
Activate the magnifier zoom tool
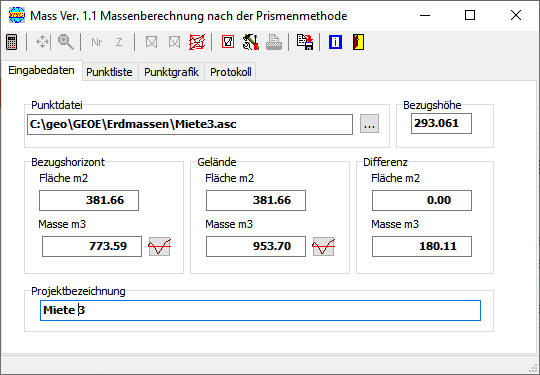click(x=65, y=42)
